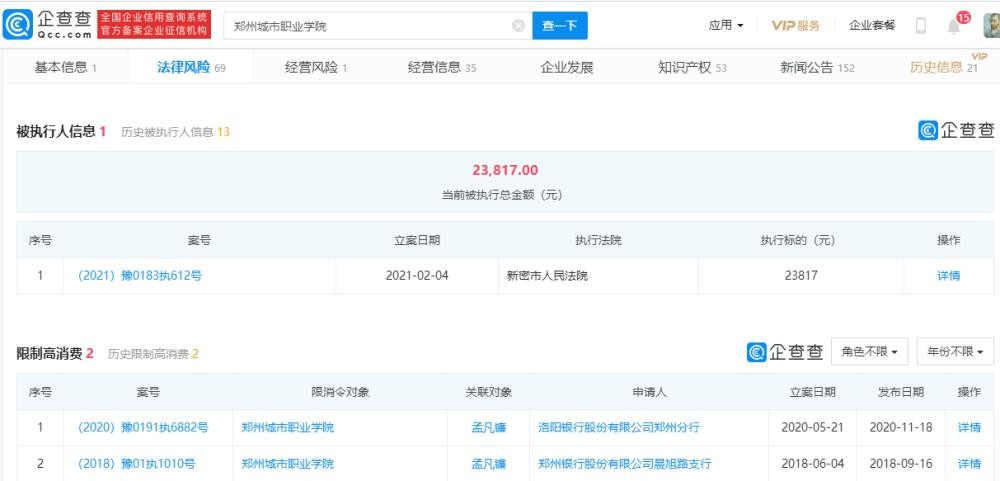Click the Qcc.com 企查查 logo
This screenshot has width=1000, height=481.
[48, 25]
